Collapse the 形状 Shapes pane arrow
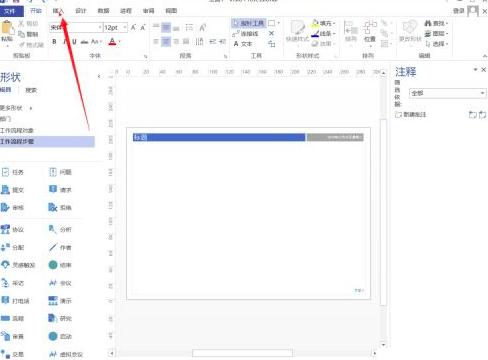The image size is (488, 360). coord(99,76)
